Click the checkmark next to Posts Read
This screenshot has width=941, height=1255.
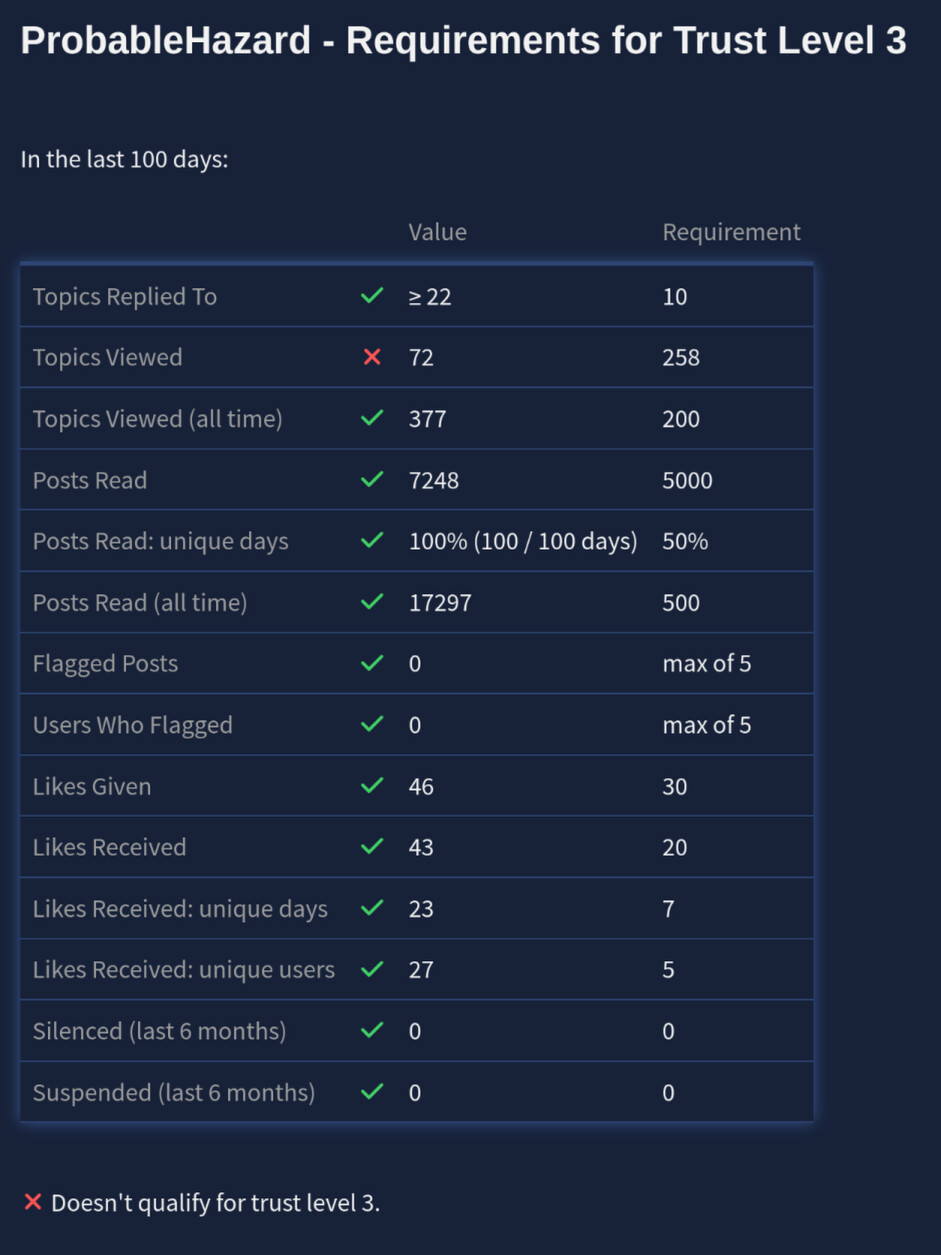tap(372, 480)
